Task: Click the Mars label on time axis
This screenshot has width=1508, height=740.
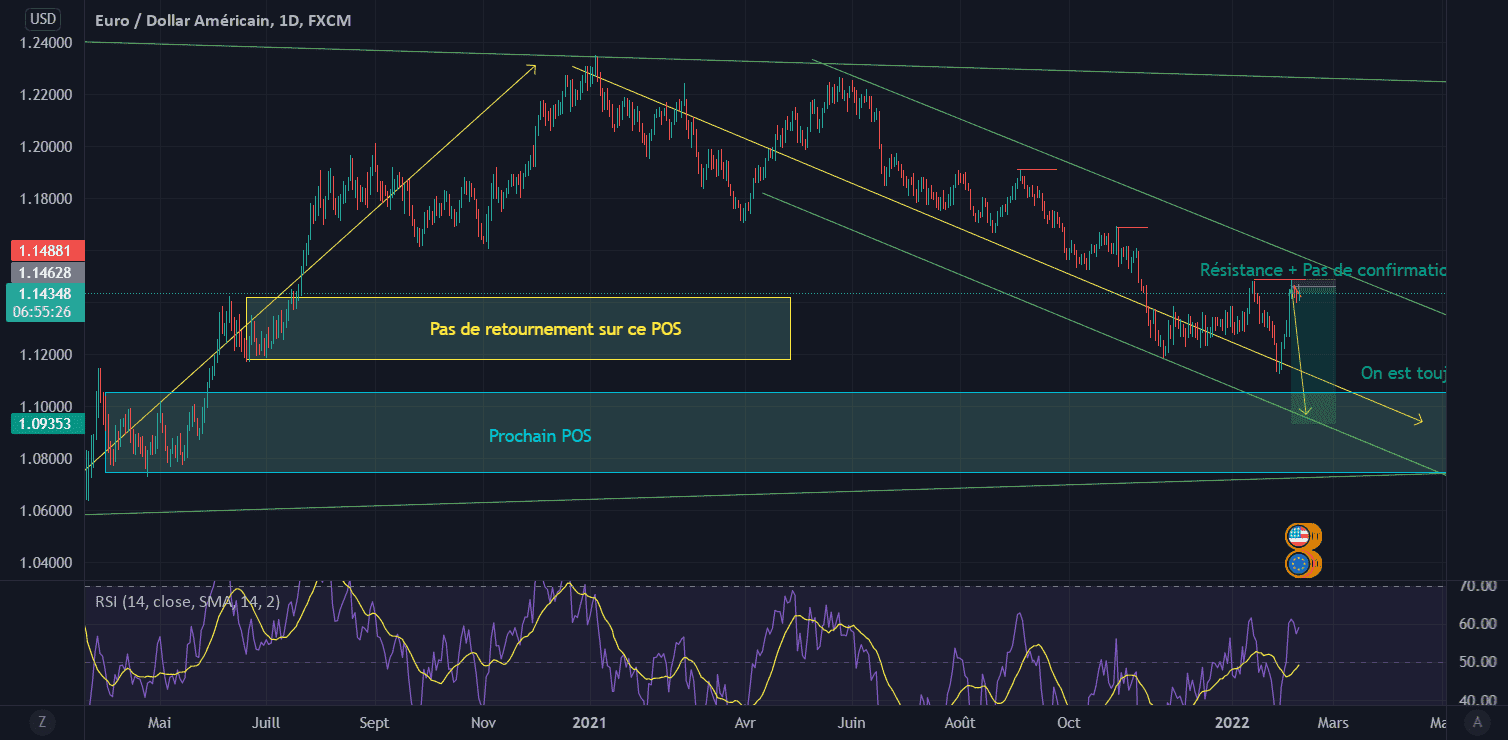Action: pyautogui.click(x=1333, y=722)
